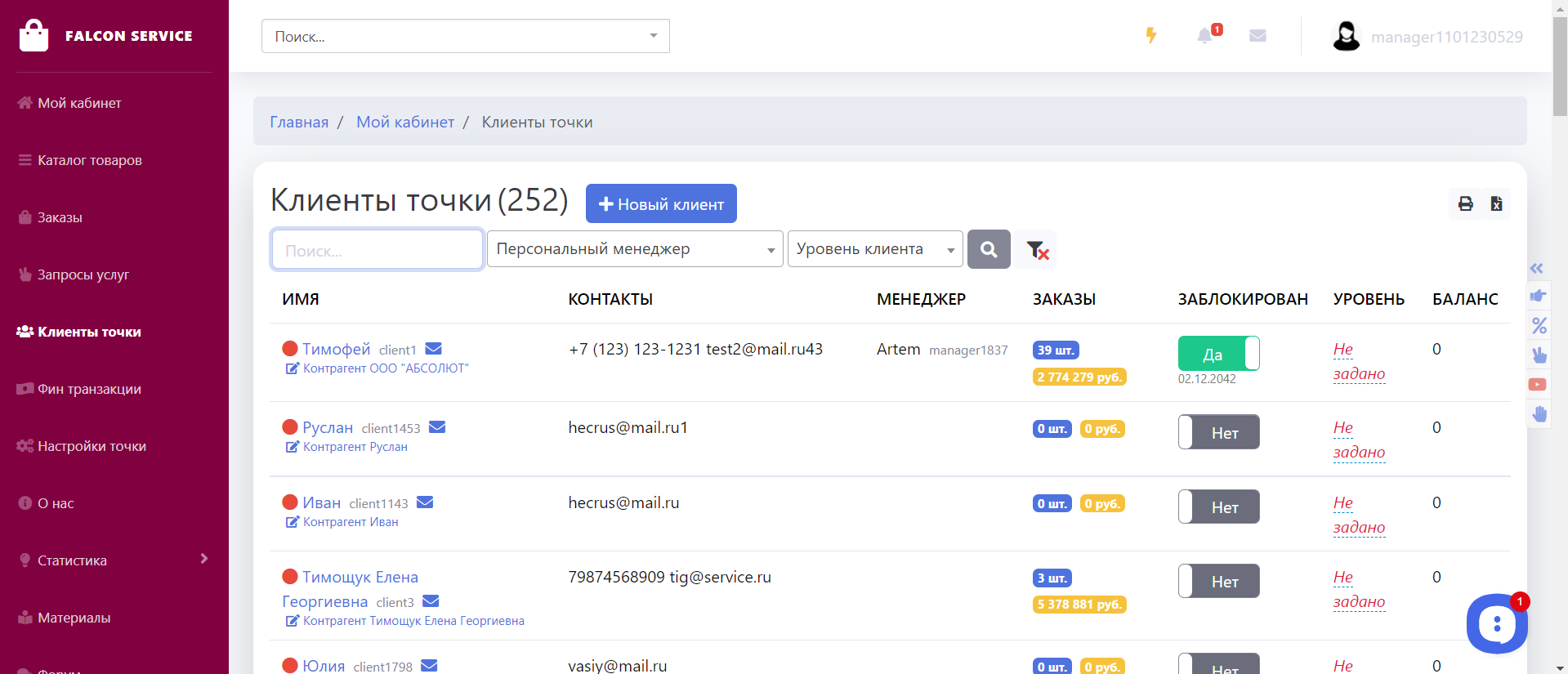Viewport: 1568px width, 674px height.
Task: Toggle blocked switch for Тимофей
Action: (1218, 354)
